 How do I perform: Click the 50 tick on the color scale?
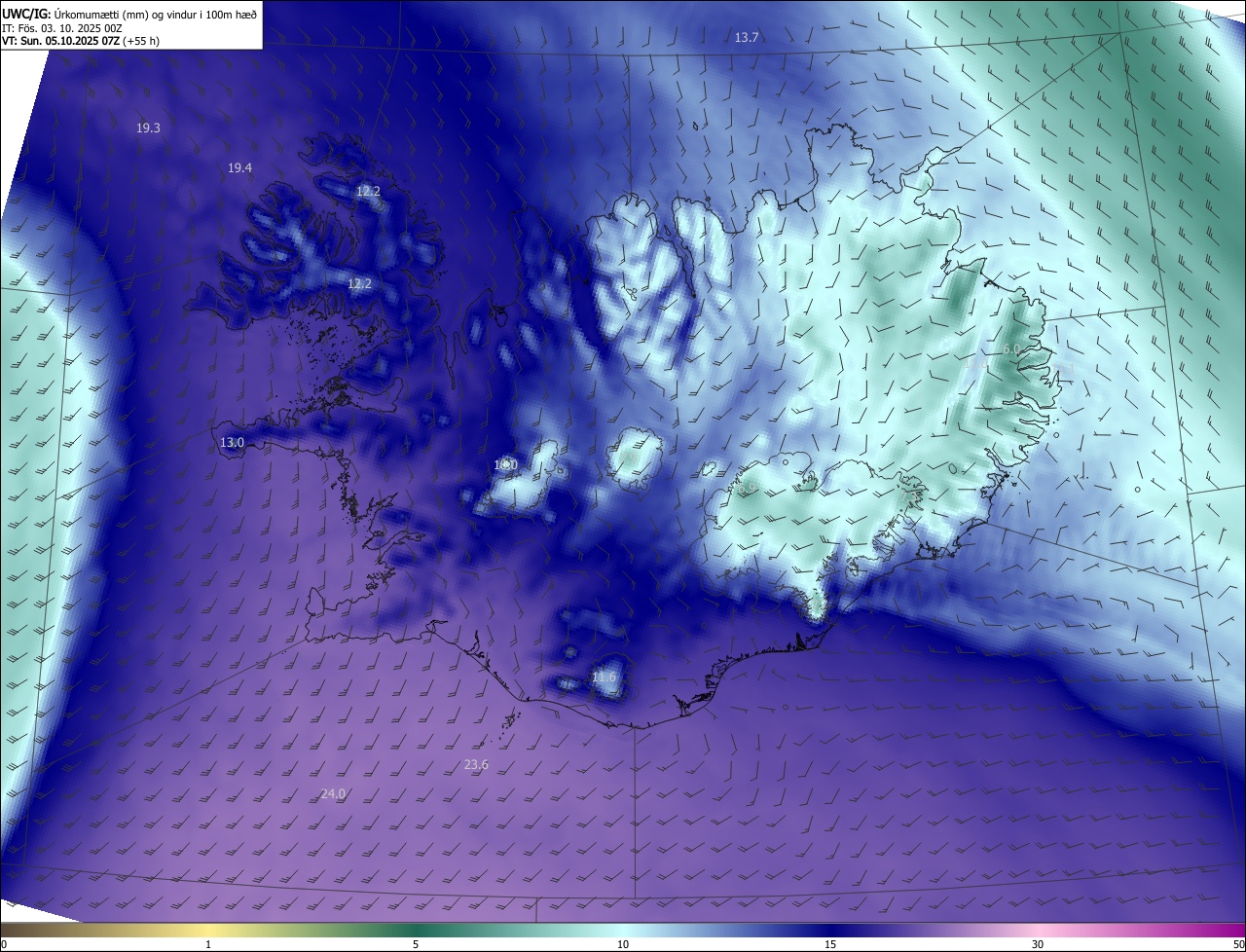(x=1238, y=944)
